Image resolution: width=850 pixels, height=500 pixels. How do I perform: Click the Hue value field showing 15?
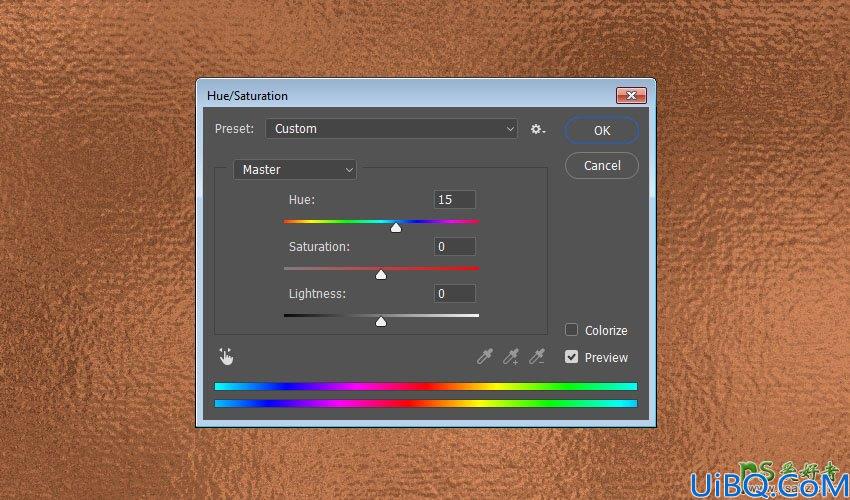coord(455,200)
